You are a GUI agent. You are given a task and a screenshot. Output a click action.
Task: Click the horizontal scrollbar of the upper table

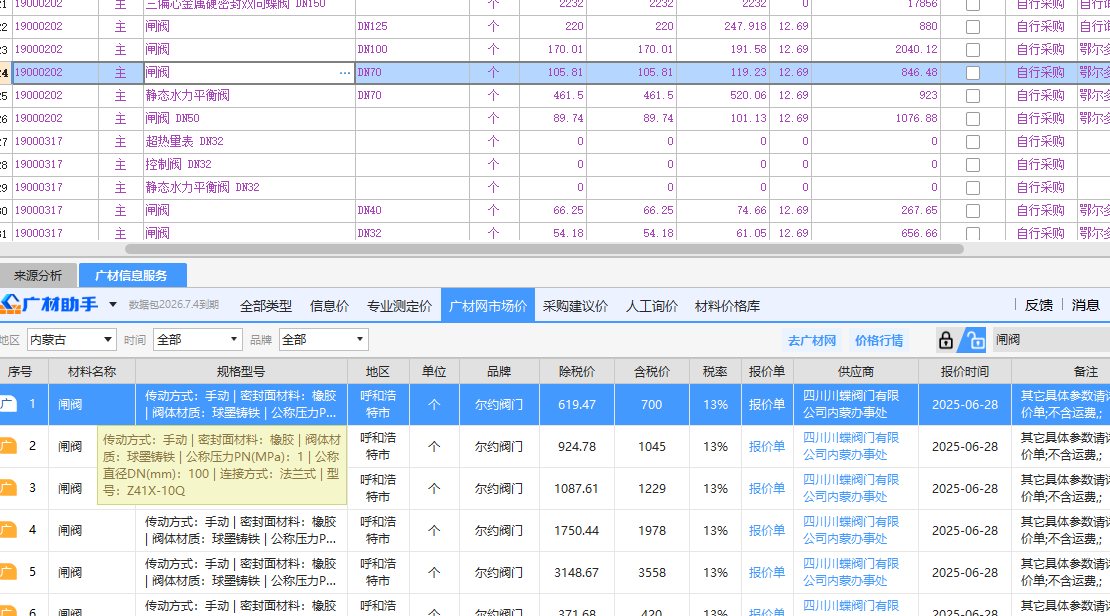tap(544, 249)
